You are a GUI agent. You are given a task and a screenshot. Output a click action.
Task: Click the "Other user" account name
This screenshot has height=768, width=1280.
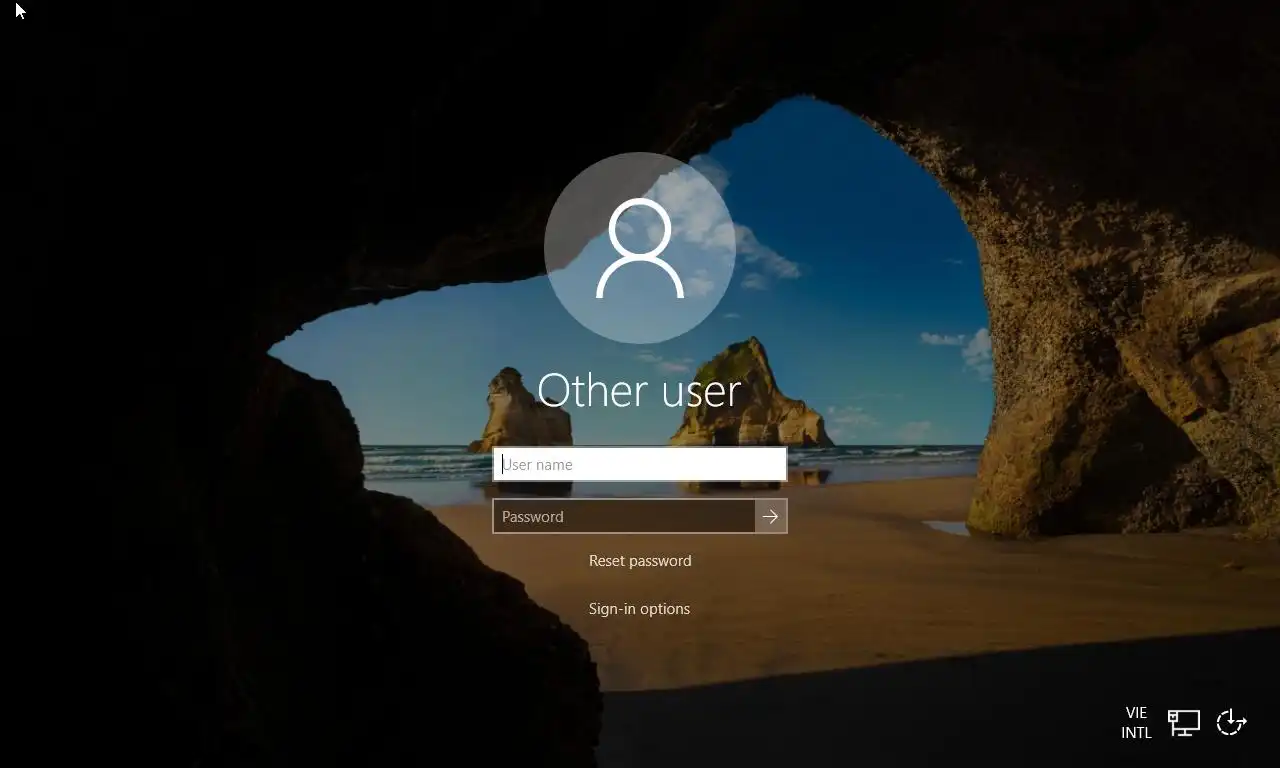640,390
